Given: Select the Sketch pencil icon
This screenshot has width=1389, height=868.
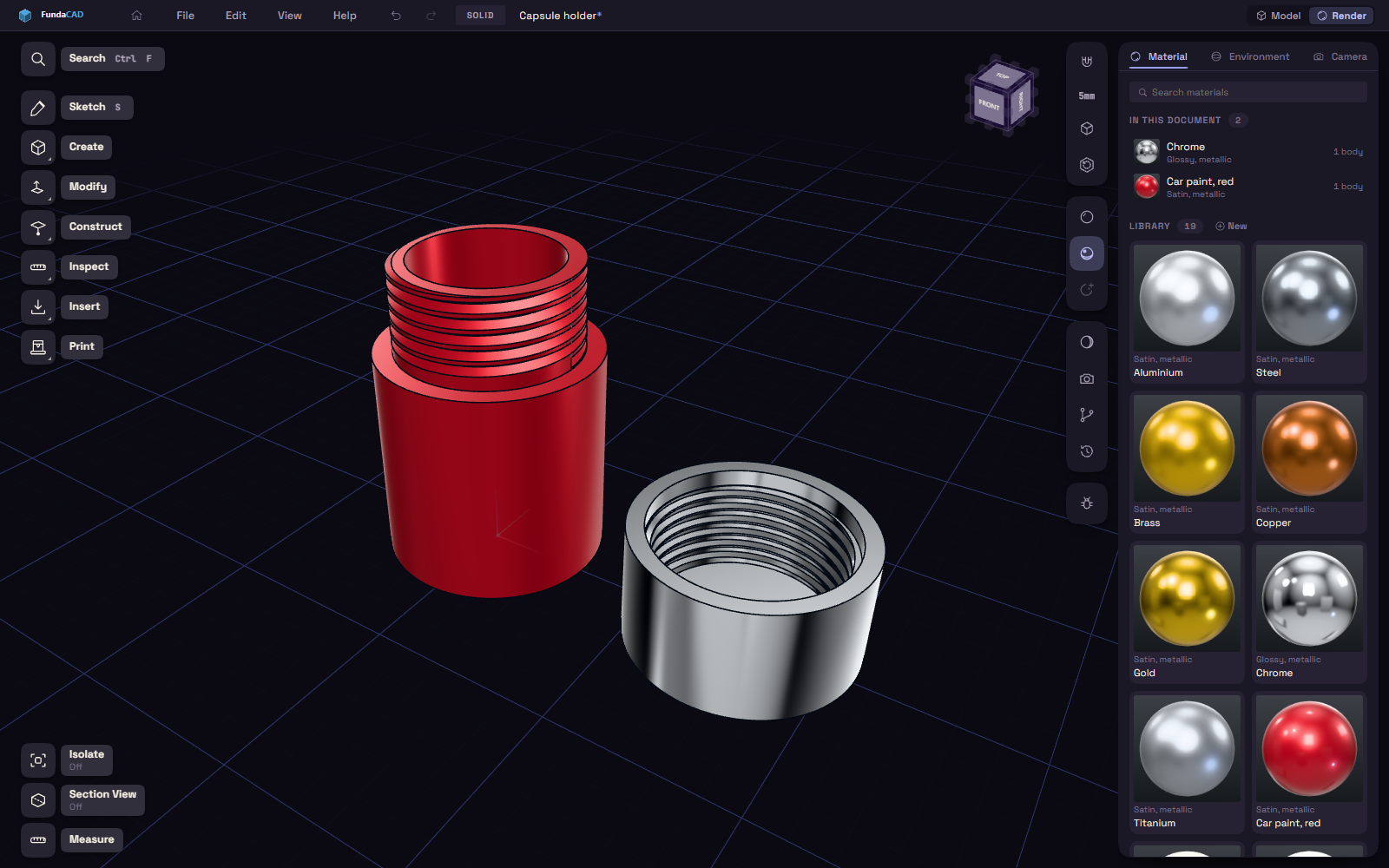Looking at the screenshot, I should point(38,108).
